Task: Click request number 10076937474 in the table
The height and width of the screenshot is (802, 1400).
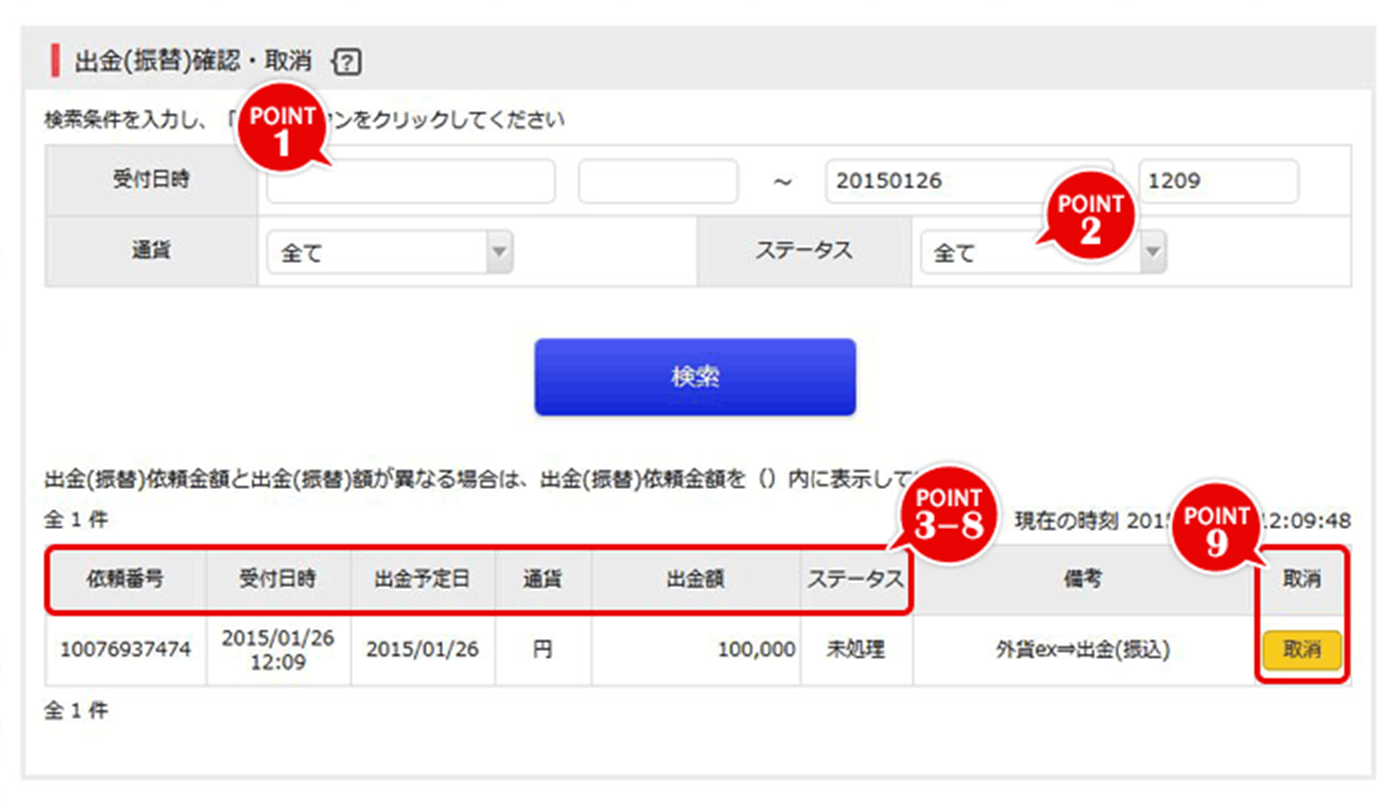Action: click(125, 650)
